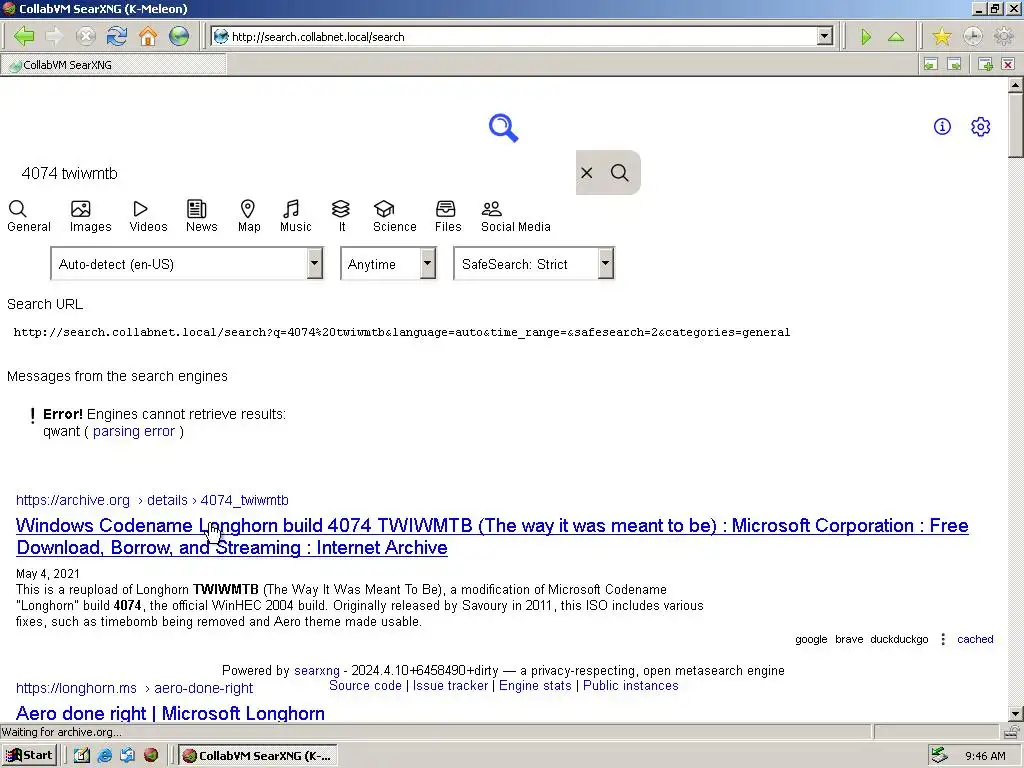Click vertical scrollbar down arrow

pyautogui.click(x=1015, y=714)
